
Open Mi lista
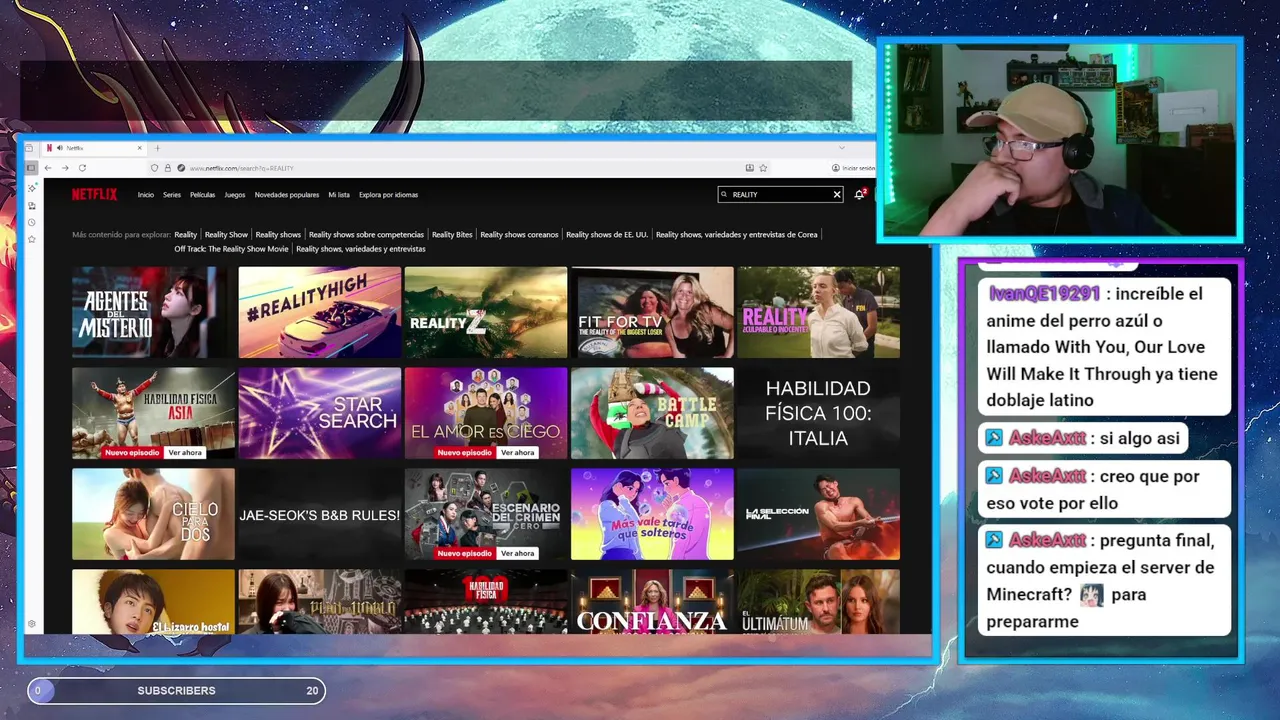point(339,195)
